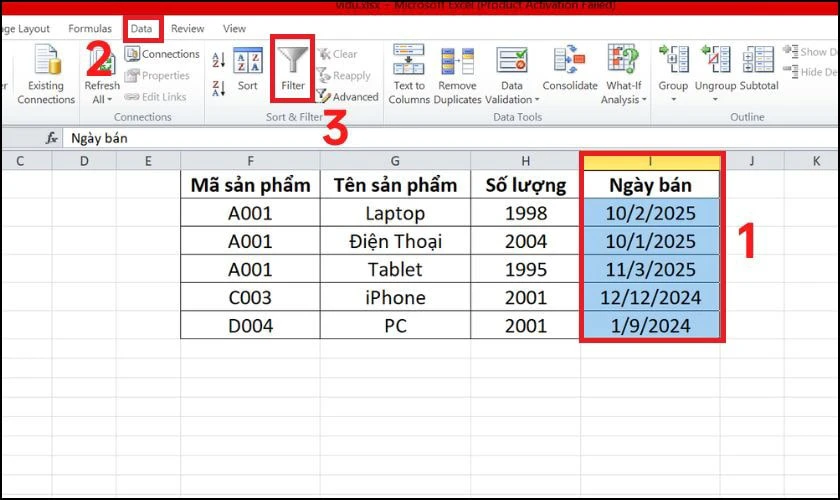The height and width of the screenshot is (500, 840).
Task: Expand the What-If Analysis dropdown arrow
Action: (644, 100)
